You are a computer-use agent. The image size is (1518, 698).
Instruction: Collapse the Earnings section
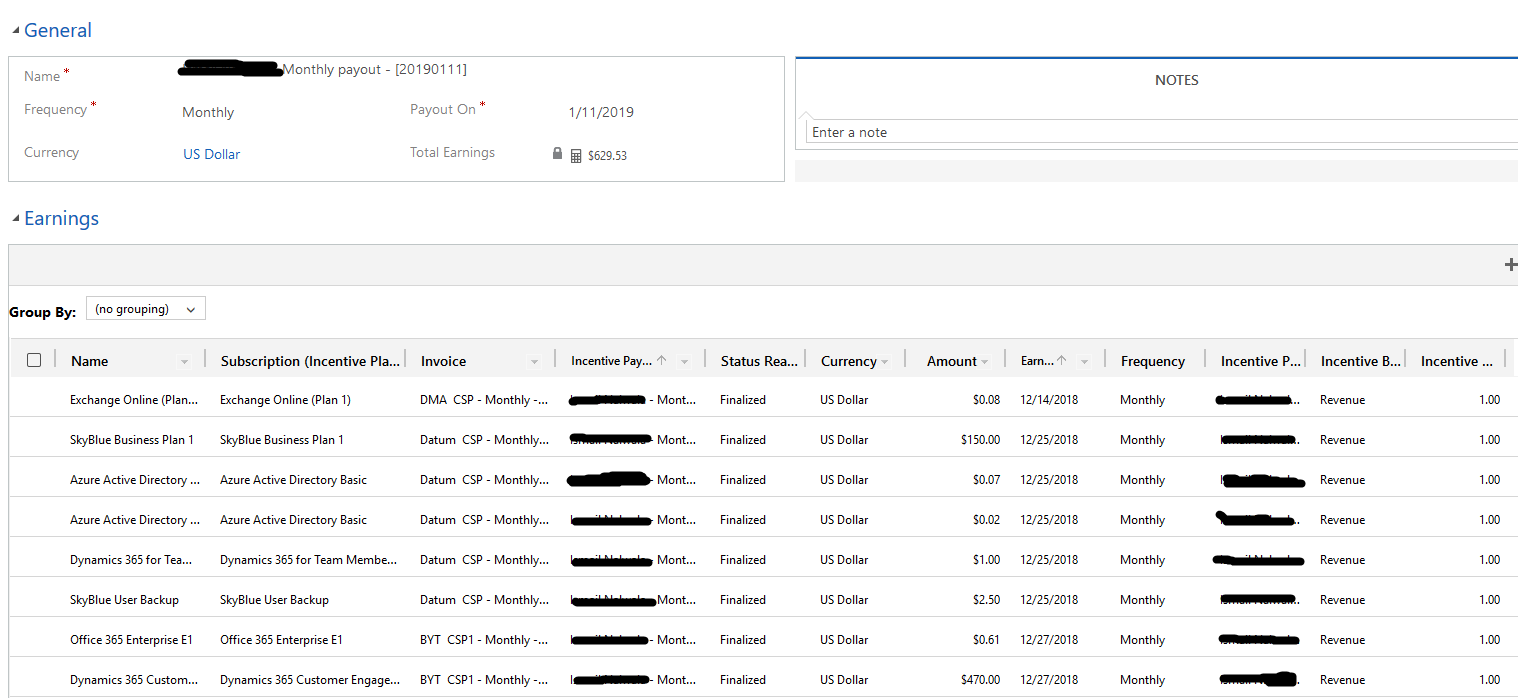15,219
